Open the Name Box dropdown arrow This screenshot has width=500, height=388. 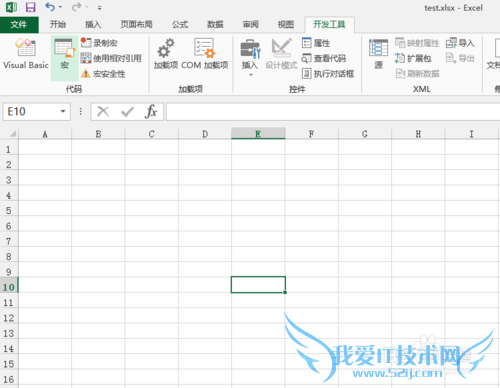click(x=63, y=111)
